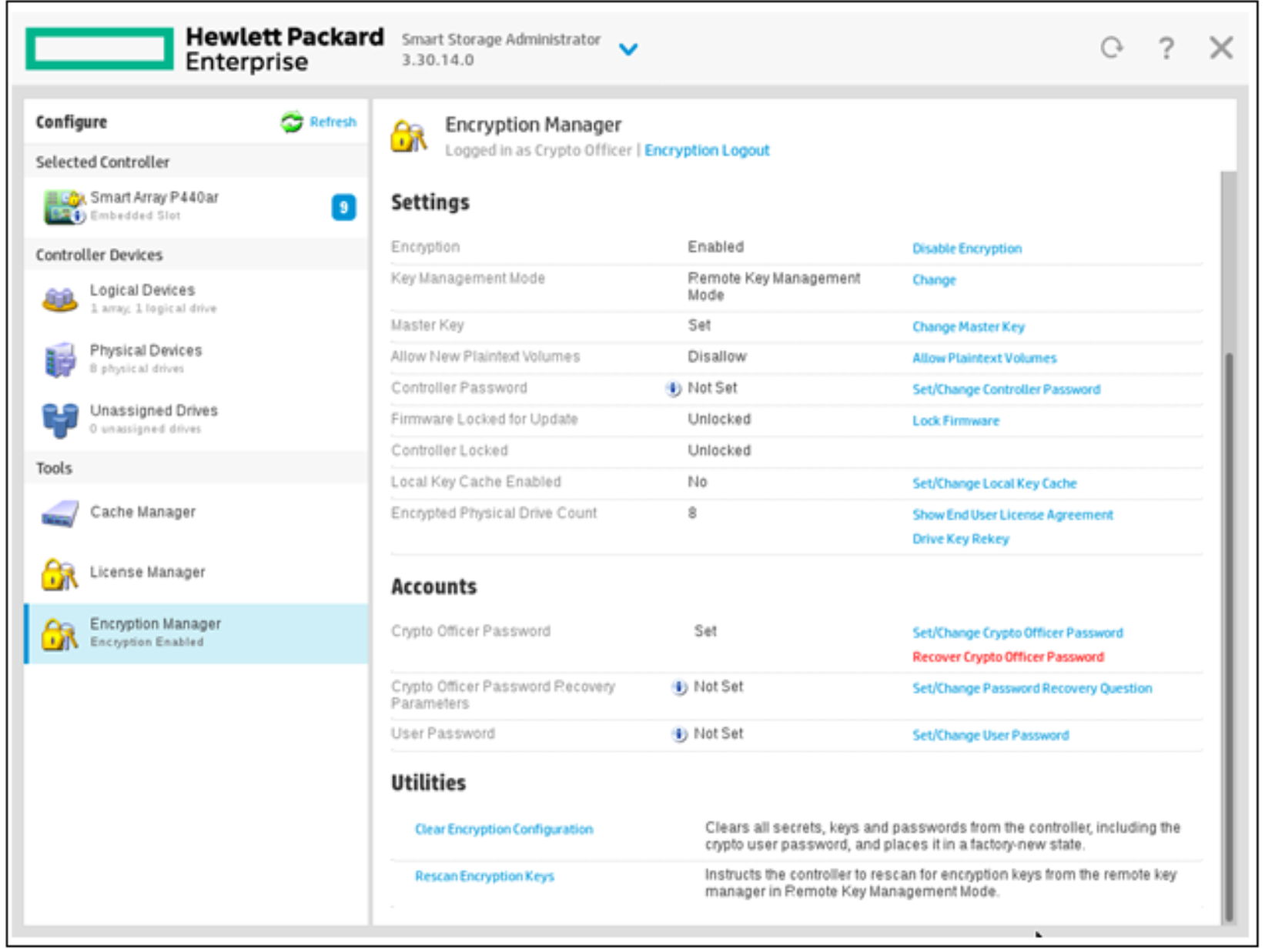Open License Manager padlock icon
The image size is (1265, 952).
click(60, 573)
